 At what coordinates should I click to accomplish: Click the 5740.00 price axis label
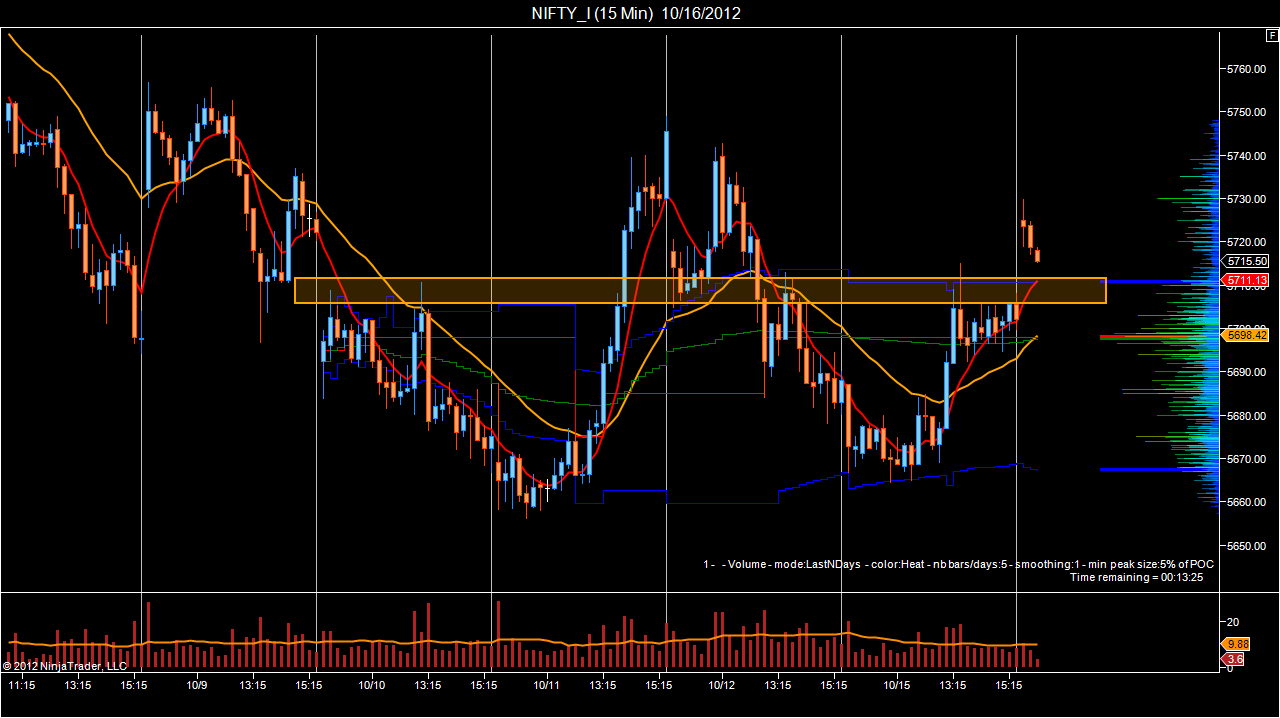pyautogui.click(x=1246, y=156)
